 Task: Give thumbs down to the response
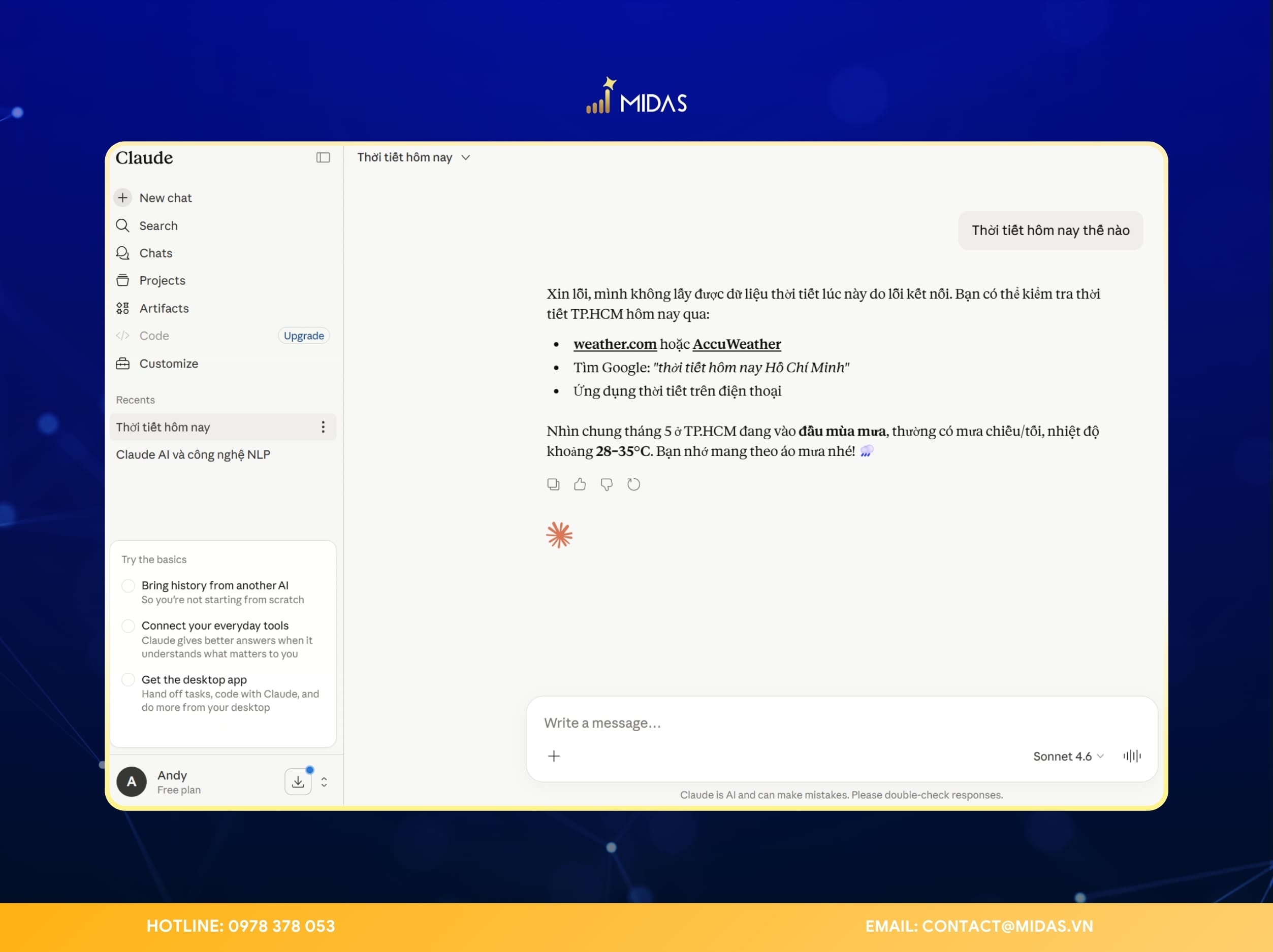coord(607,484)
